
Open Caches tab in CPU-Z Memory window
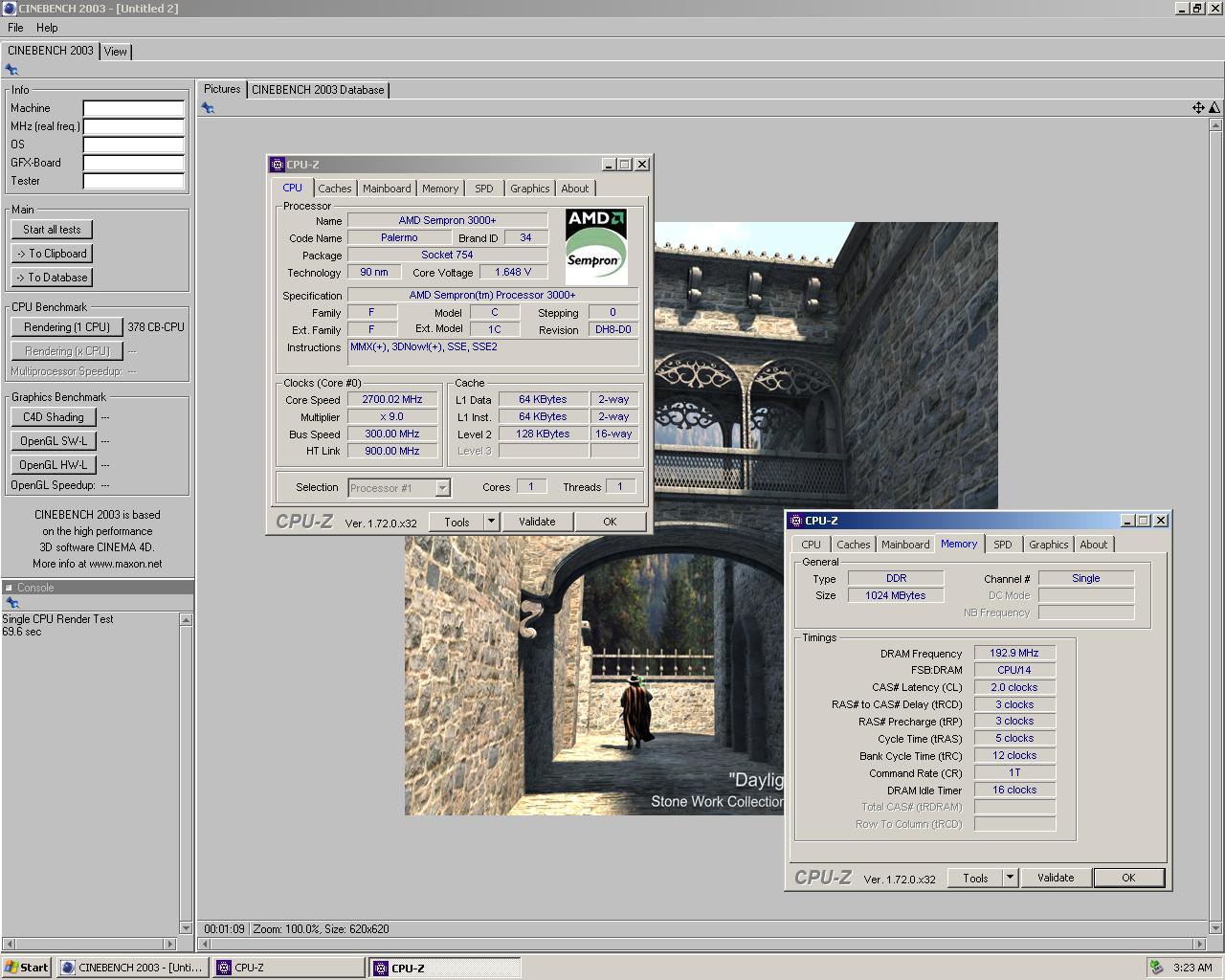[x=854, y=545]
